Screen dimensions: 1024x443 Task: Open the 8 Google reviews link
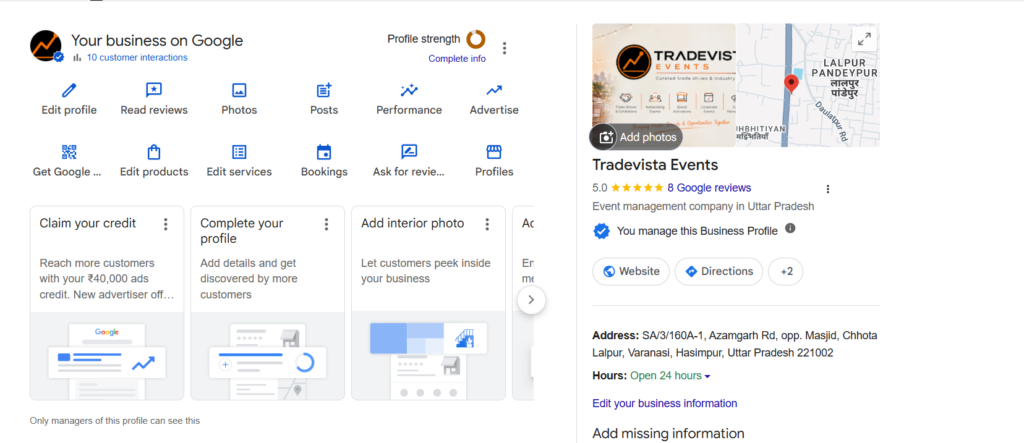click(709, 188)
